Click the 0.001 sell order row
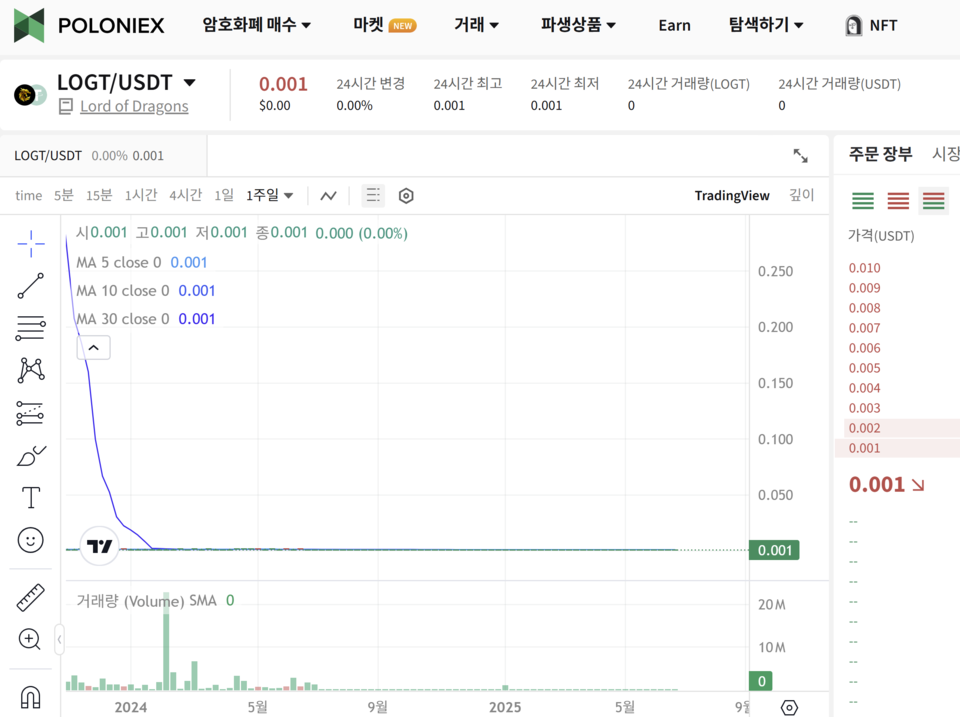 click(898, 448)
